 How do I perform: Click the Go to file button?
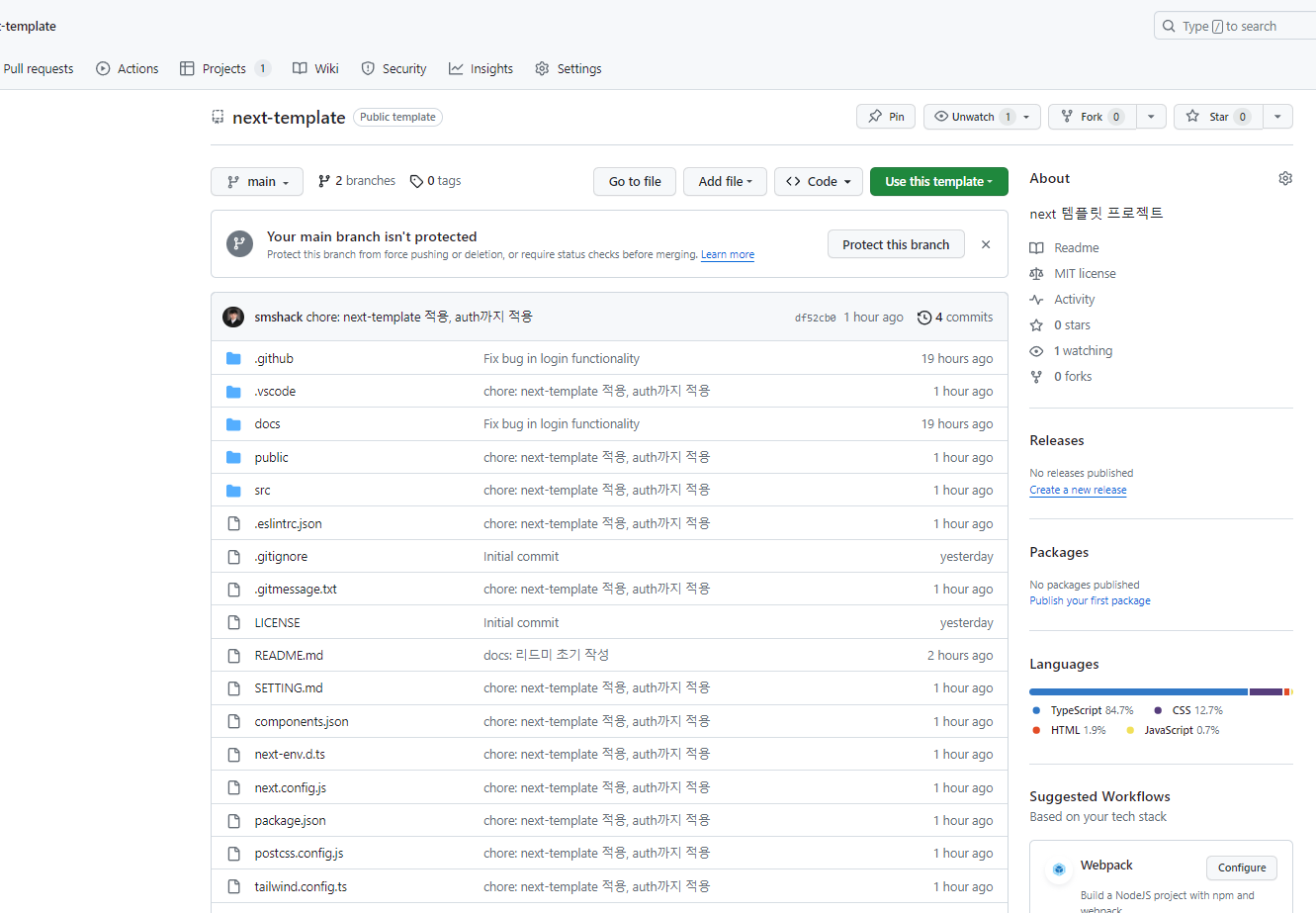635,181
